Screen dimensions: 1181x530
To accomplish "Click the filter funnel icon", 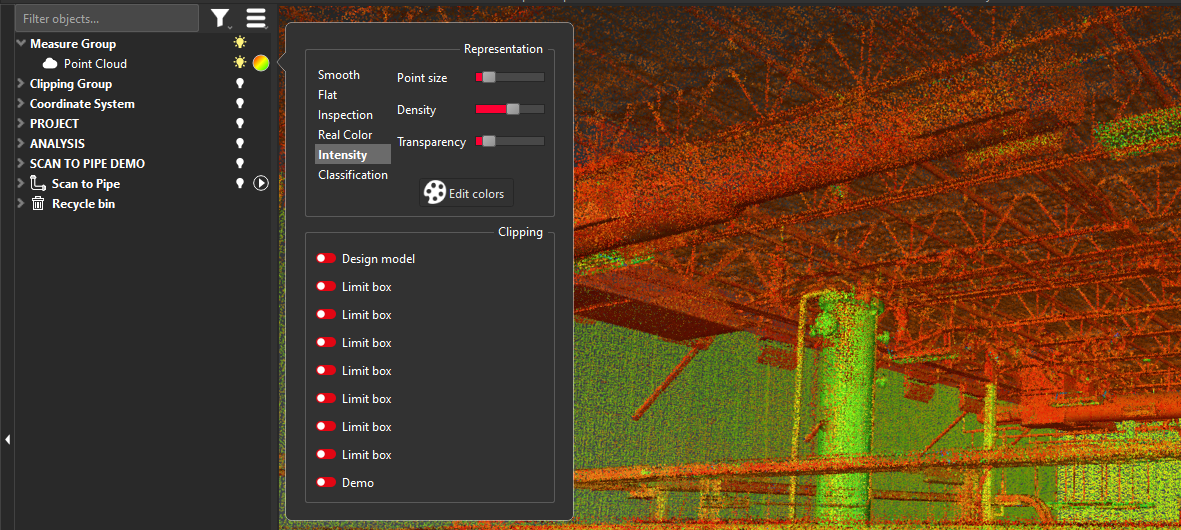I will coord(220,18).
